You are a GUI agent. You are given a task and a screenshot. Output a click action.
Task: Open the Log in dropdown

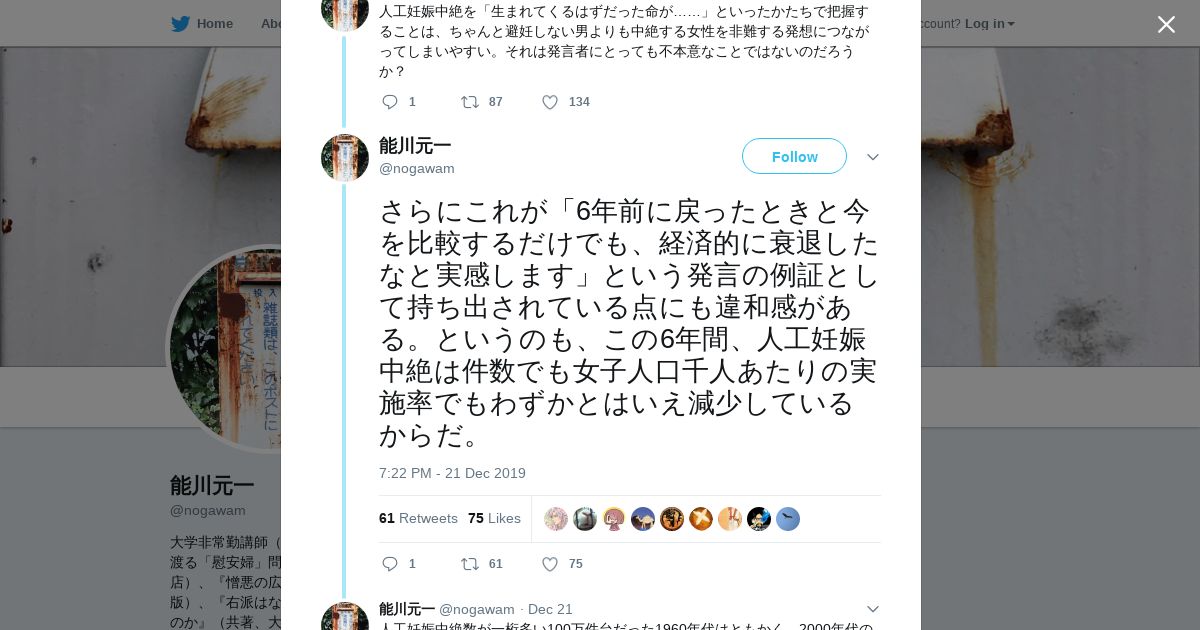[989, 23]
